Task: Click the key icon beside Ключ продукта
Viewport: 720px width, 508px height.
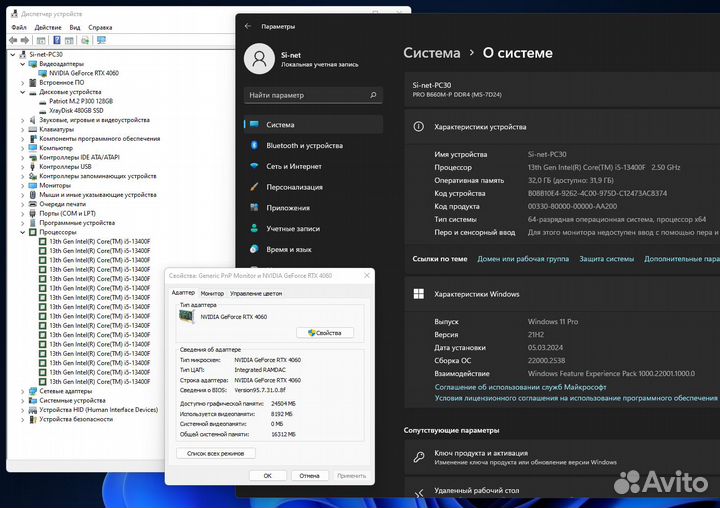Action: 418,457
